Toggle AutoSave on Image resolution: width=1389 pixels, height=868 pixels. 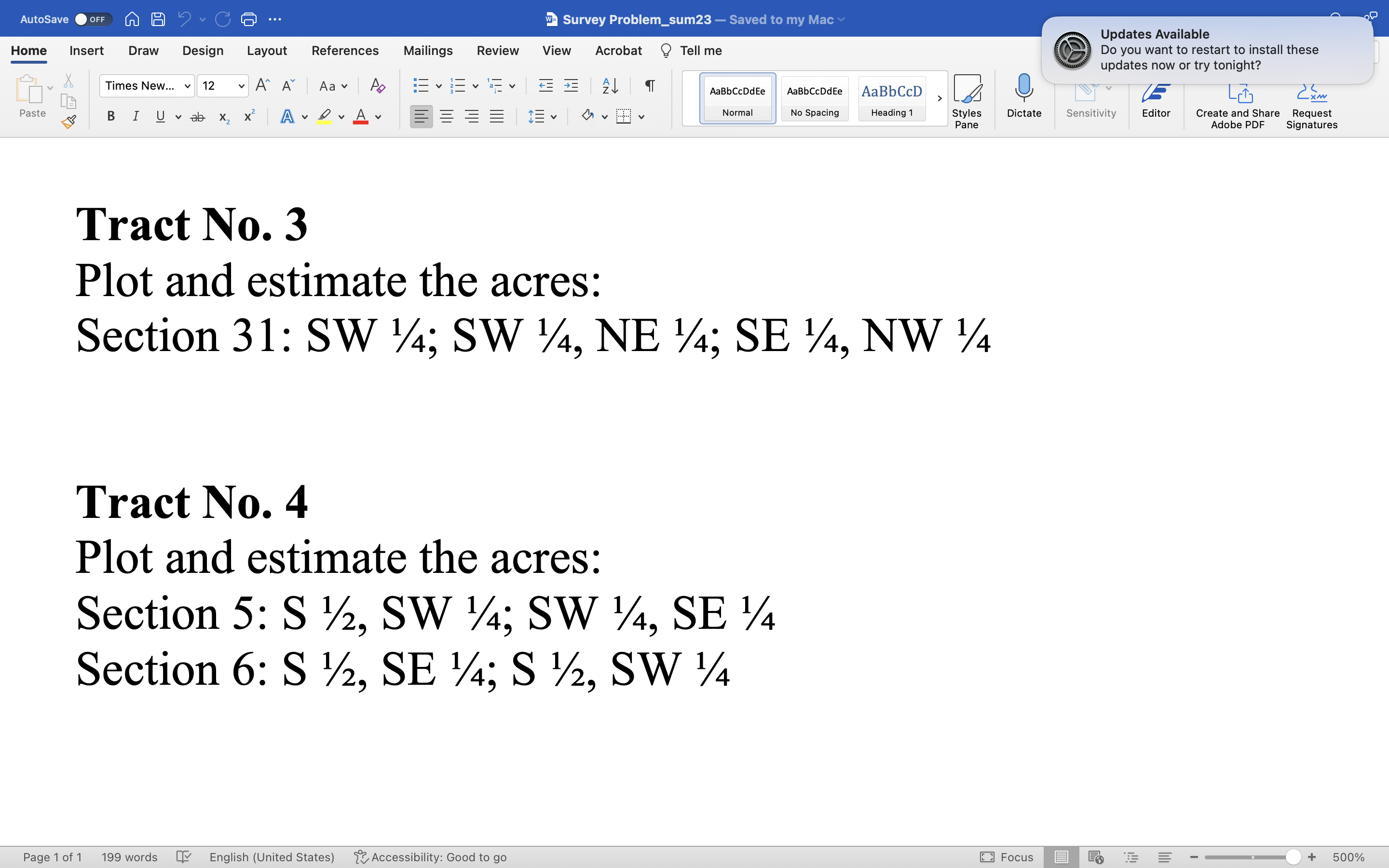[92, 19]
